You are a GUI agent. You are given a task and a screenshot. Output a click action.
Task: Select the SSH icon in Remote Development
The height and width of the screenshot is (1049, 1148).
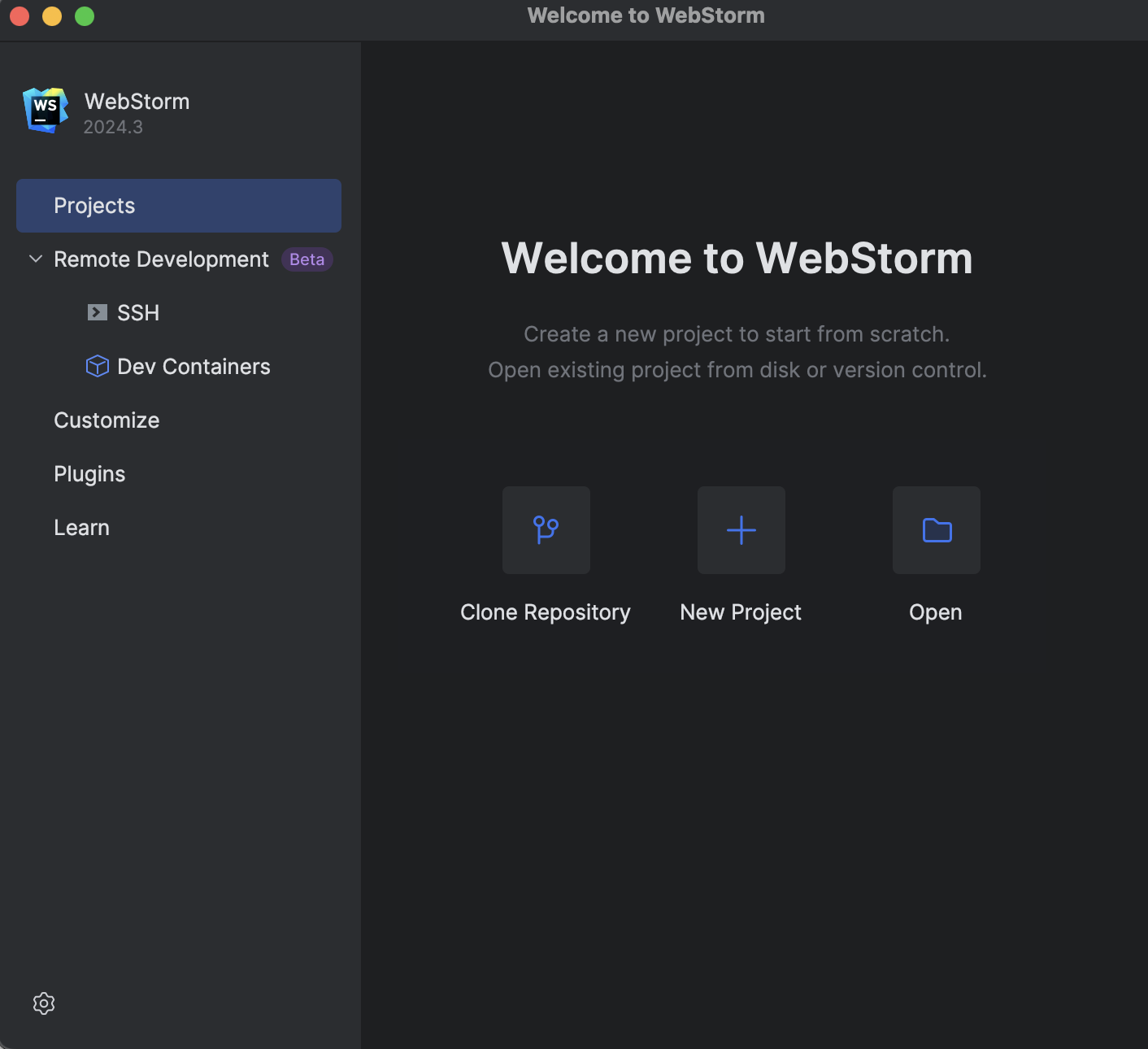(98, 311)
